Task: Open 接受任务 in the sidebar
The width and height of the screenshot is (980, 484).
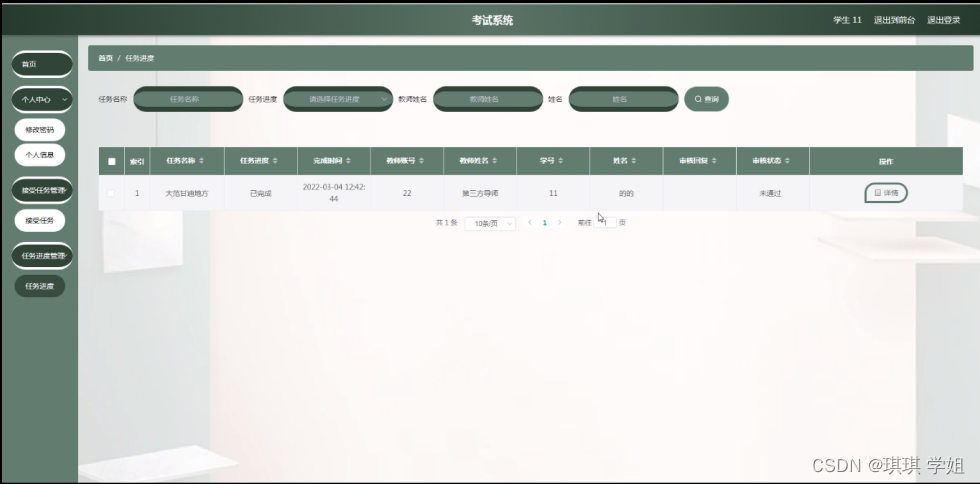Action: (x=40, y=221)
